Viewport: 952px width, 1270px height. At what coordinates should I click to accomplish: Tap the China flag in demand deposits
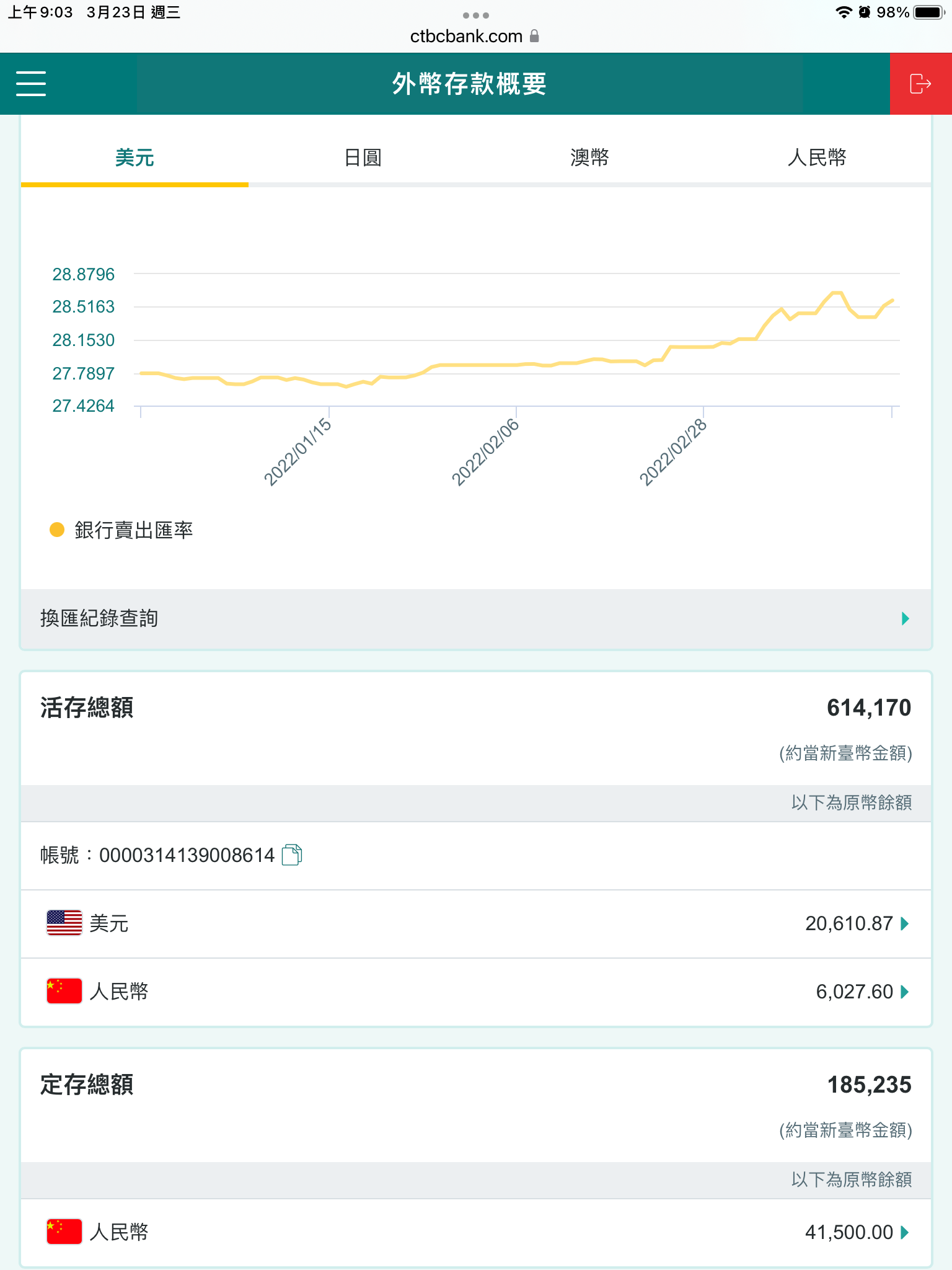click(x=64, y=991)
